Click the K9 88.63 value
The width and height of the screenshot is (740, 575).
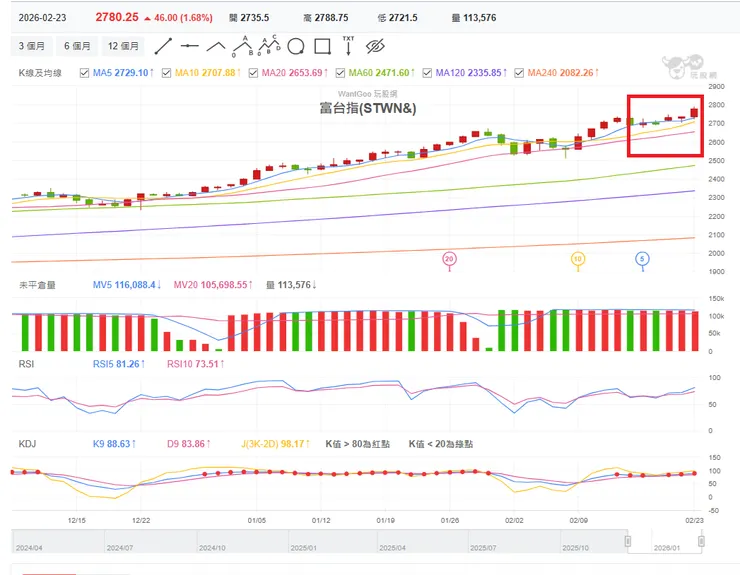[114, 444]
